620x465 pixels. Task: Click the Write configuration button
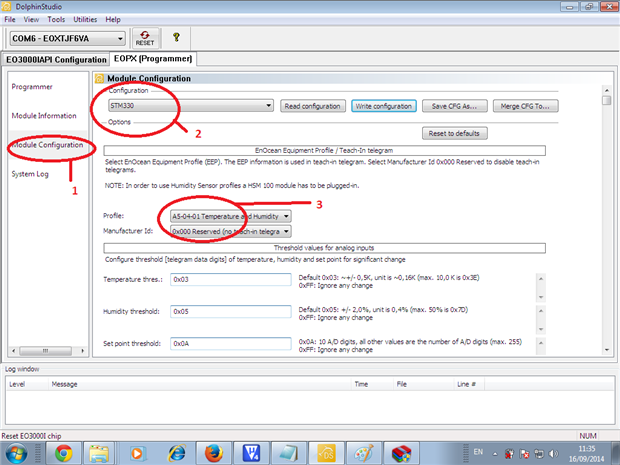tap(385, 106)
